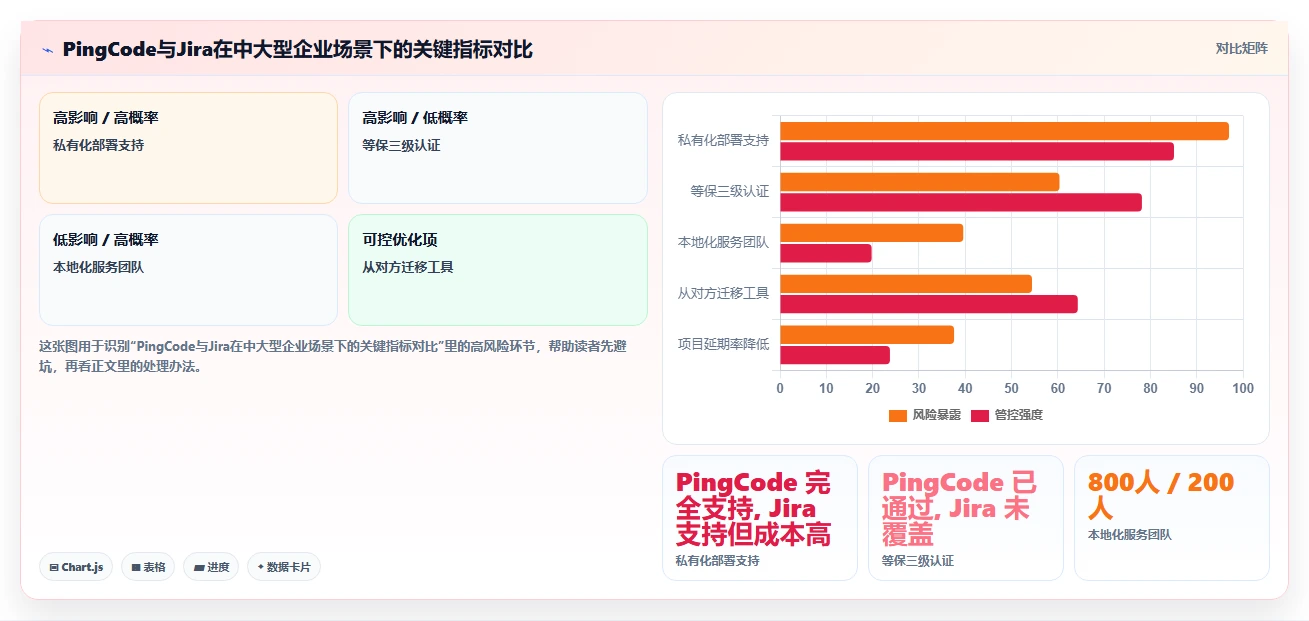Viewport: 1309px width, 621px height.
Task: Select the 高影响 / 高概率 quadrant card
Action: 188,148
